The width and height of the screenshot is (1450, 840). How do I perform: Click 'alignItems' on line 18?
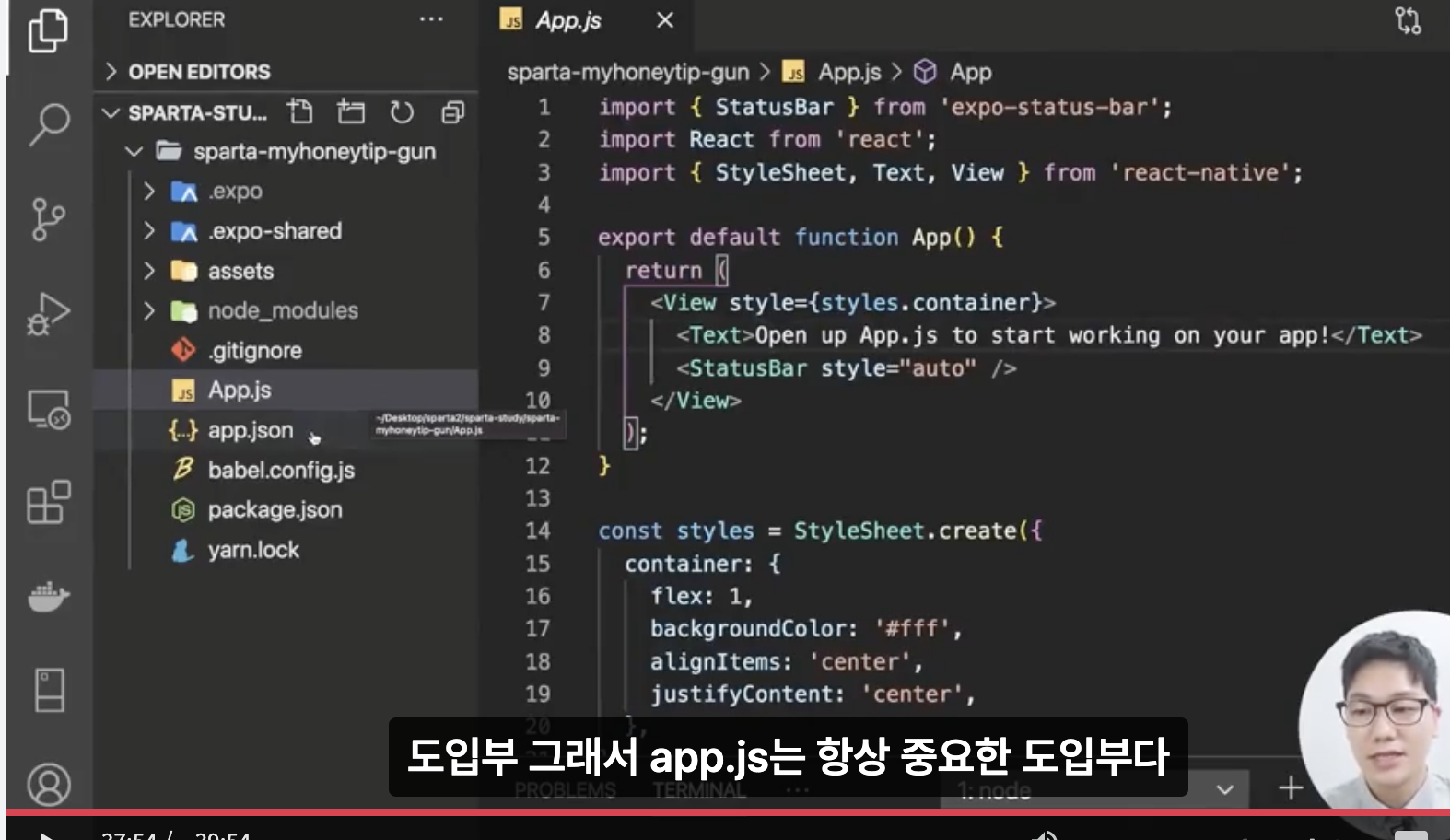714,661
